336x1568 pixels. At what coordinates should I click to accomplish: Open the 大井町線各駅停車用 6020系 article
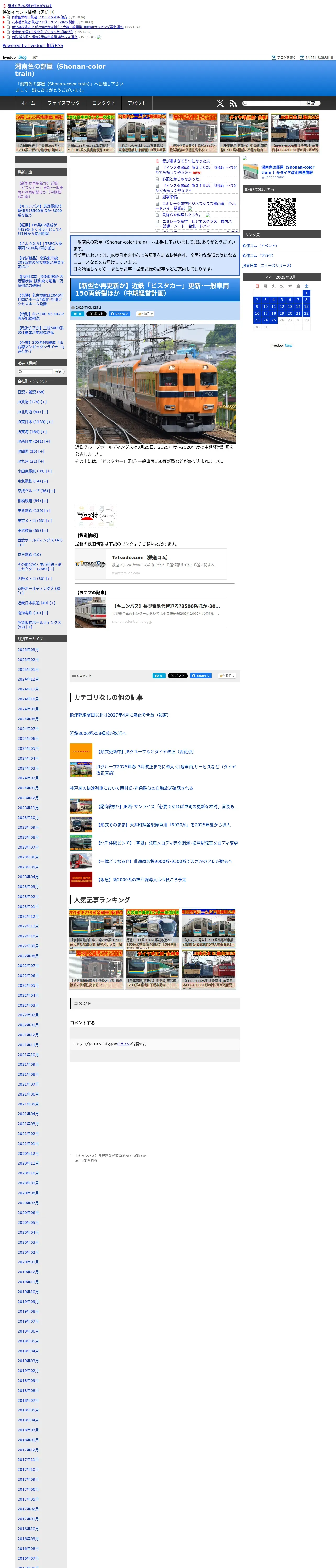point(164,825)
